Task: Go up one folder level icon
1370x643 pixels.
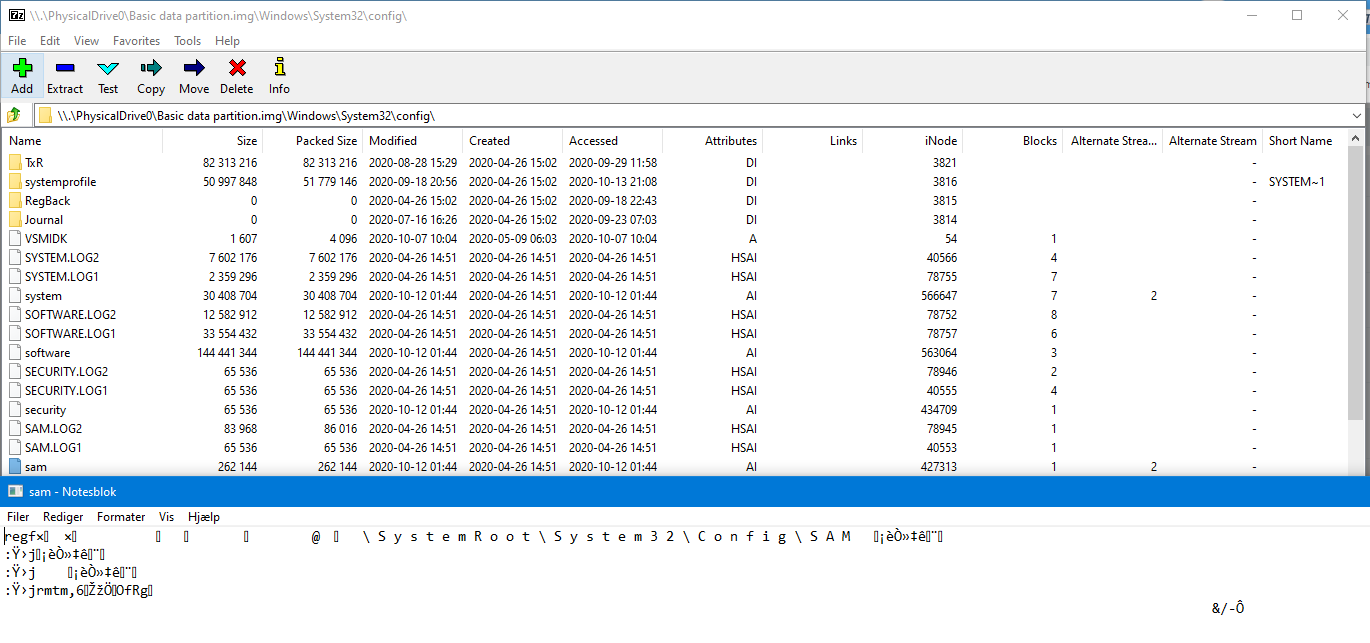Action: click(x=14, y=115)
